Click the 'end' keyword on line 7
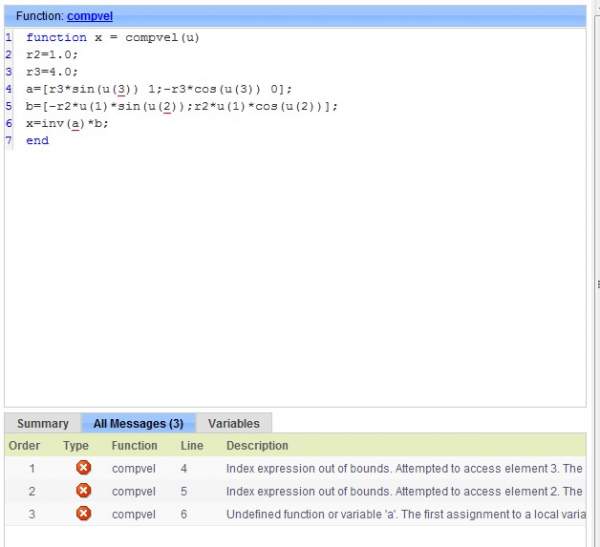The image size is (600, 547). point(37,140)
